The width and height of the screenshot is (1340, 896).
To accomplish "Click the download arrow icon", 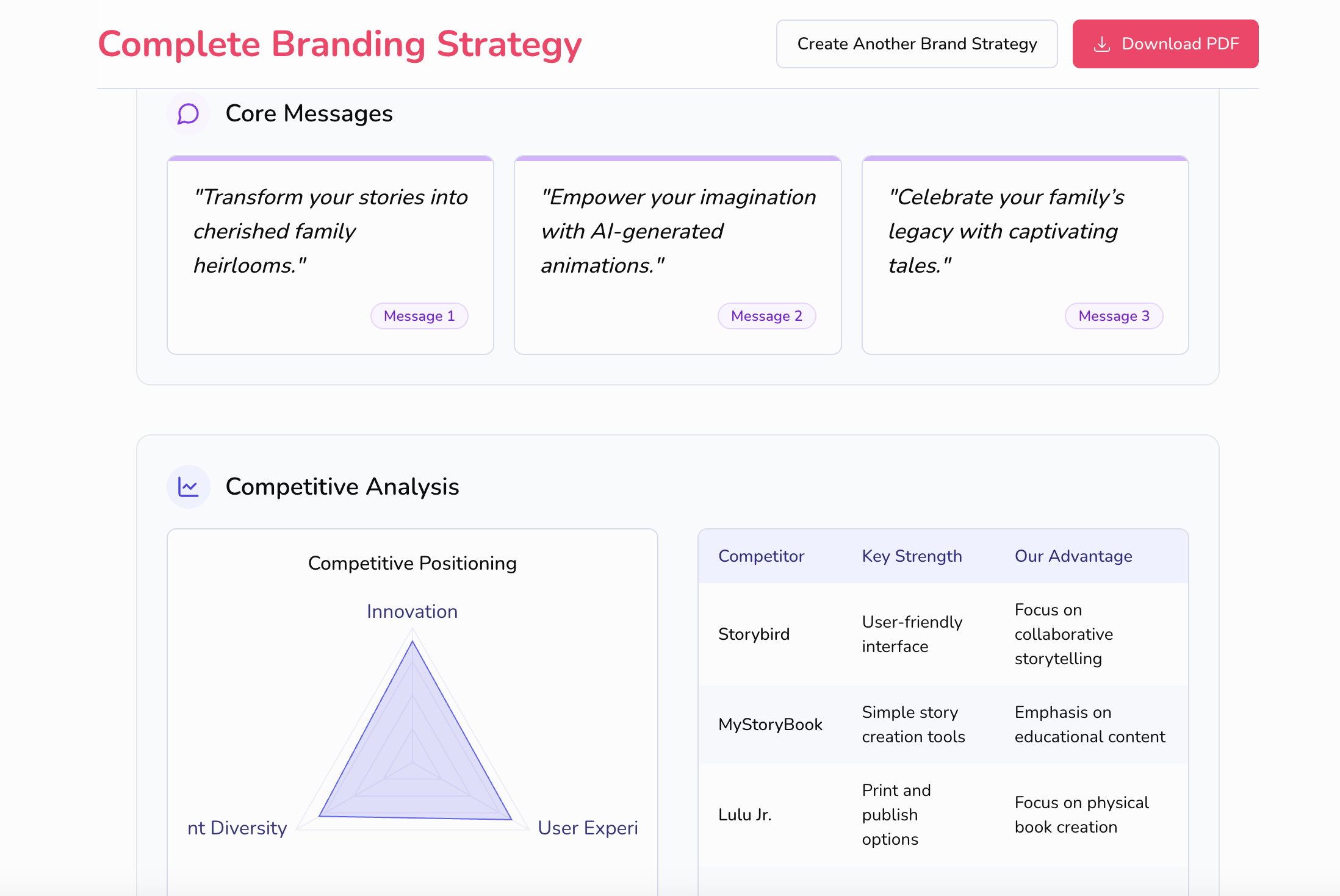I will click(1101, 45).
